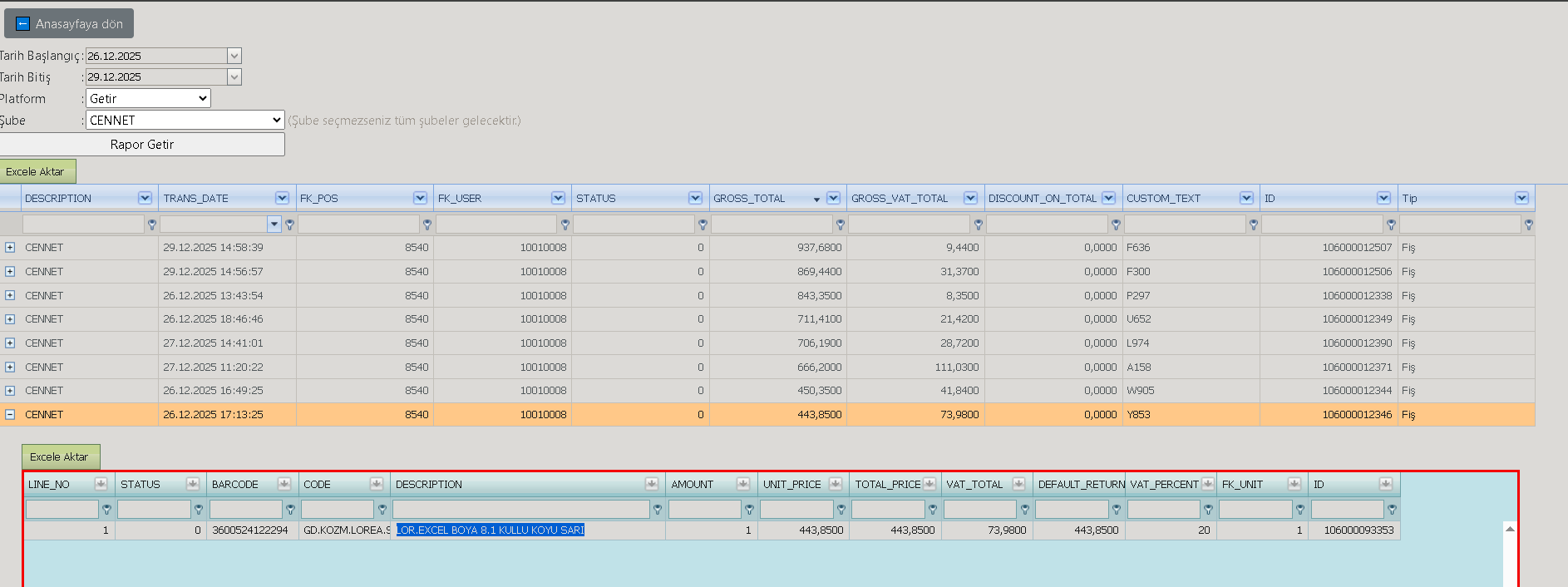Click the Rapor Getir button
The image size is (1568, 587).
142,144
